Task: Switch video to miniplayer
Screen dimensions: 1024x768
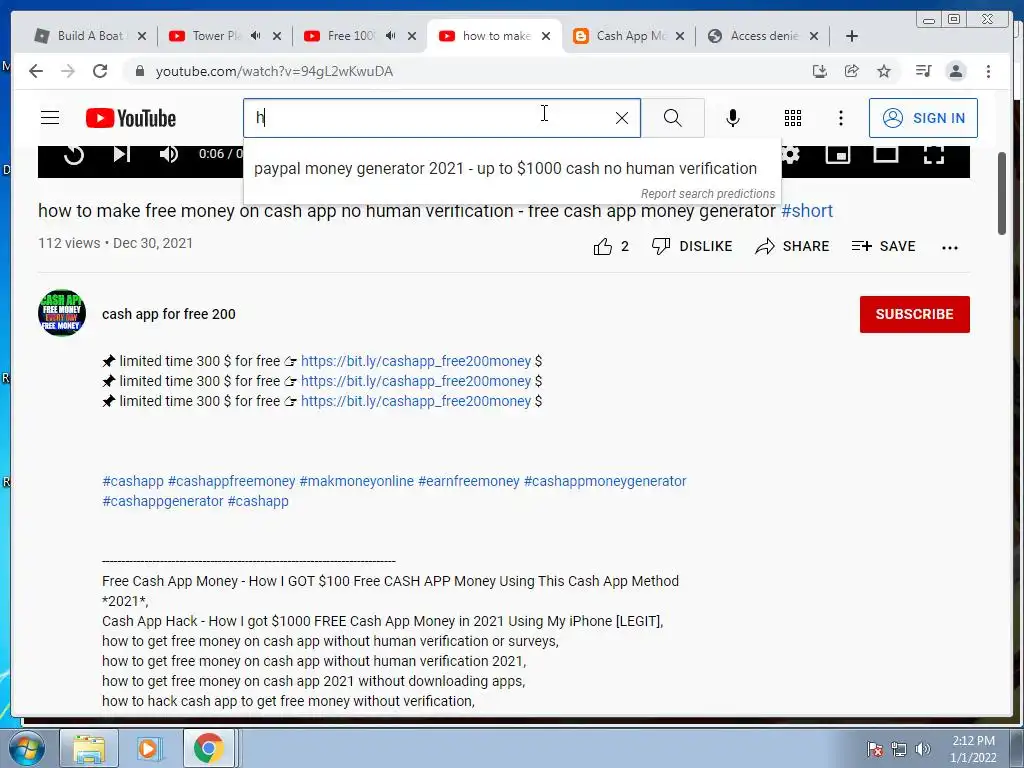Action: (x=838, y=154)
